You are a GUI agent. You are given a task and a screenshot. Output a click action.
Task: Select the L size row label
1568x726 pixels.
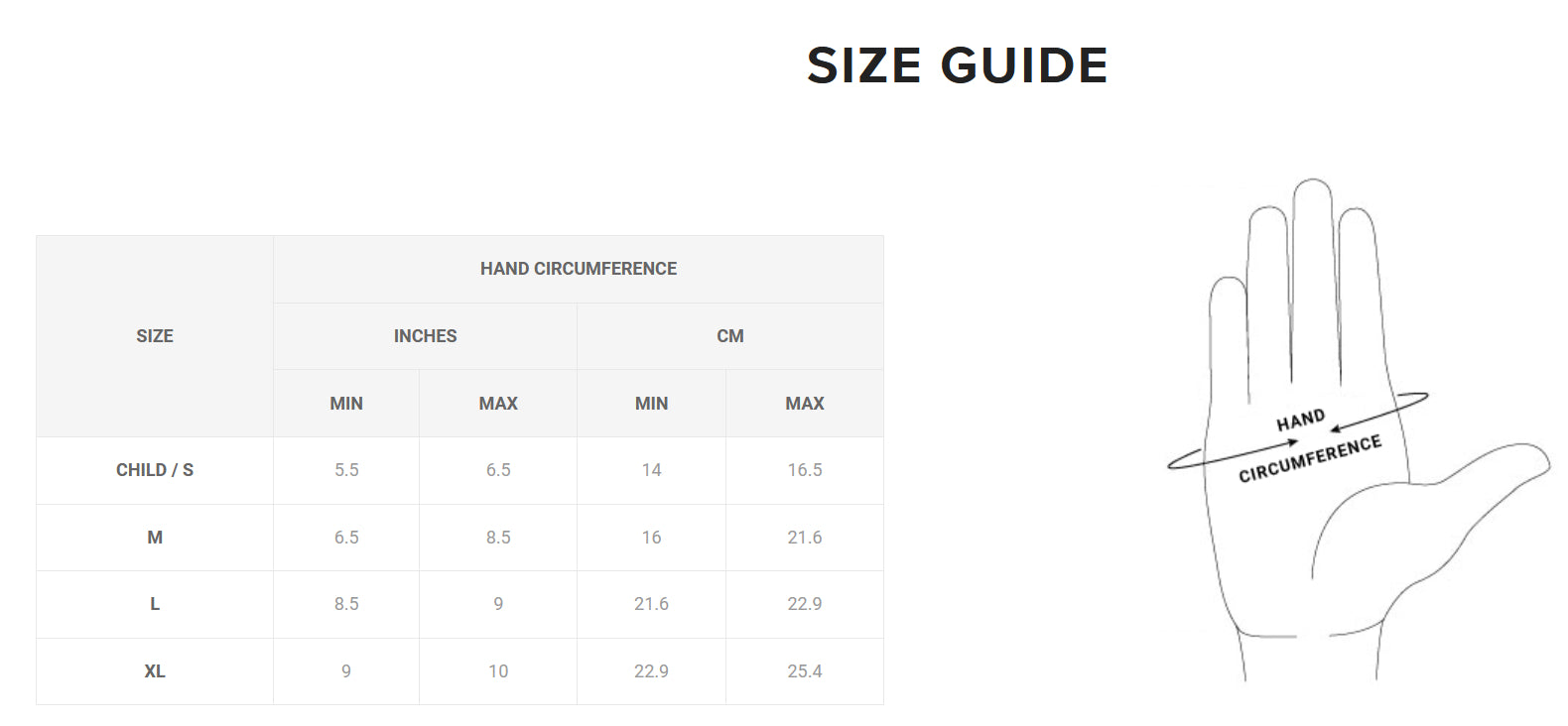(155, 604)
